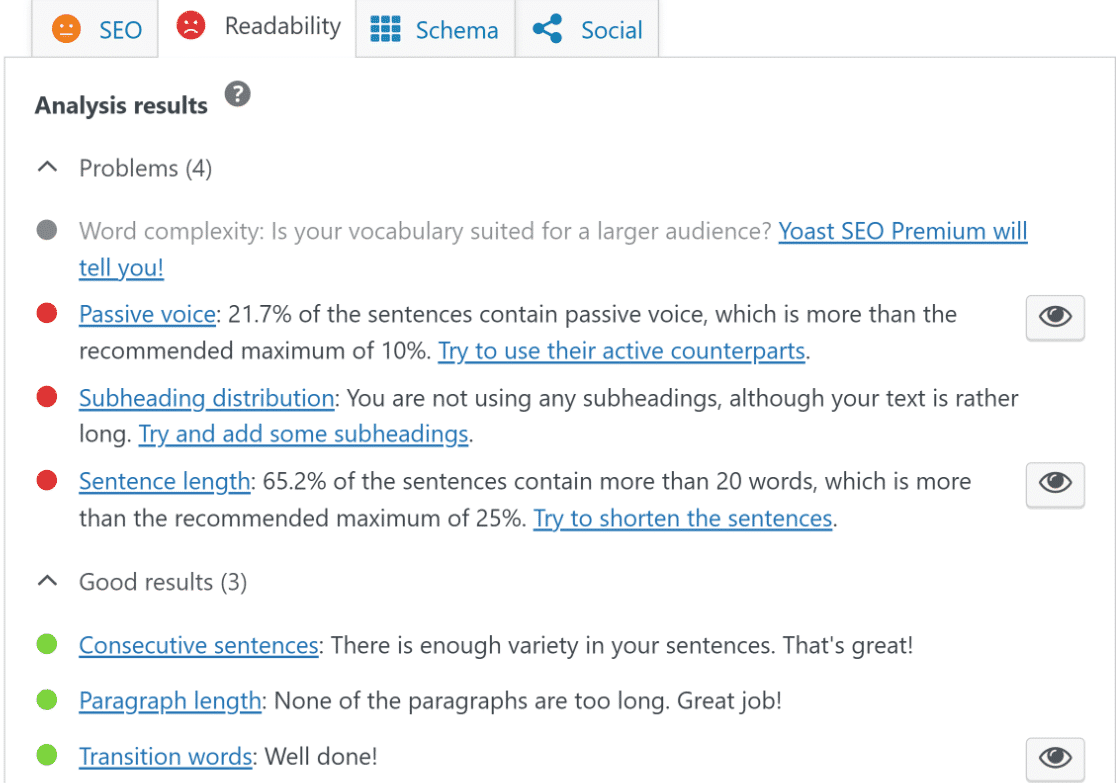Collapse the Good results (3) section
The image size is (1116, 783).
pos(47,582)
